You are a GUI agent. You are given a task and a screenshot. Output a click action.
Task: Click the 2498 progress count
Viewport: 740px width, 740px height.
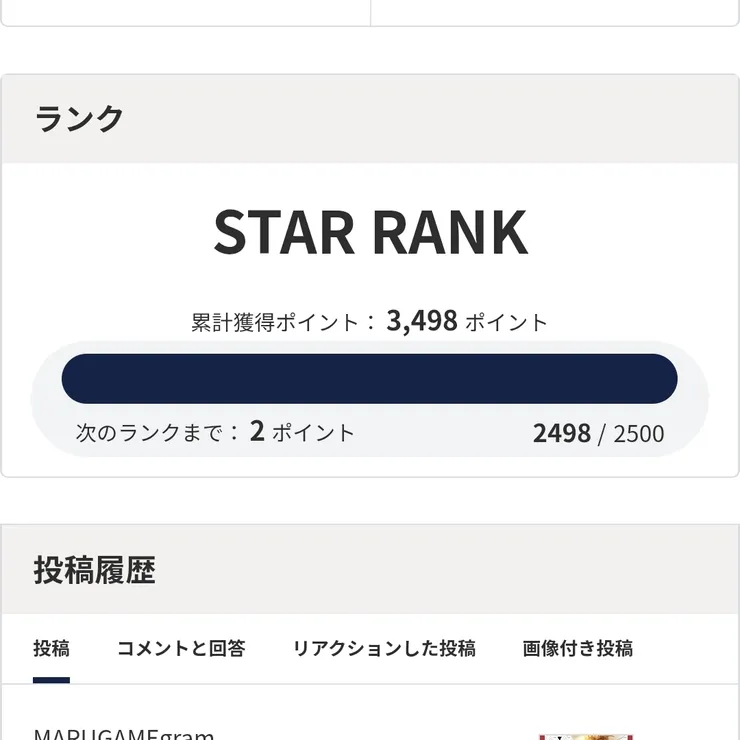(561, 433)
